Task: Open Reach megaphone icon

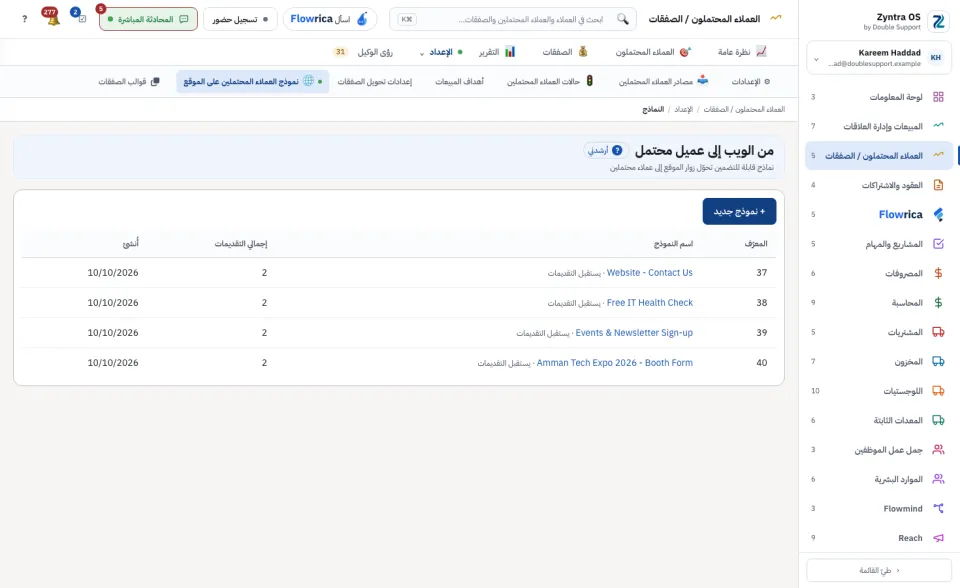Action: [938, 538]
